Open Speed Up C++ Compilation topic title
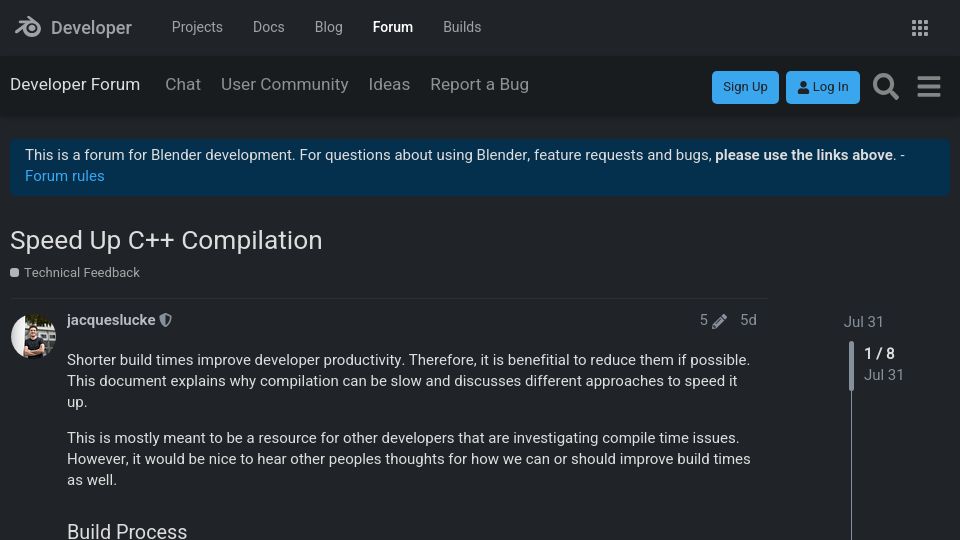Viewport: 960px width, 540px height. [167, 241]
